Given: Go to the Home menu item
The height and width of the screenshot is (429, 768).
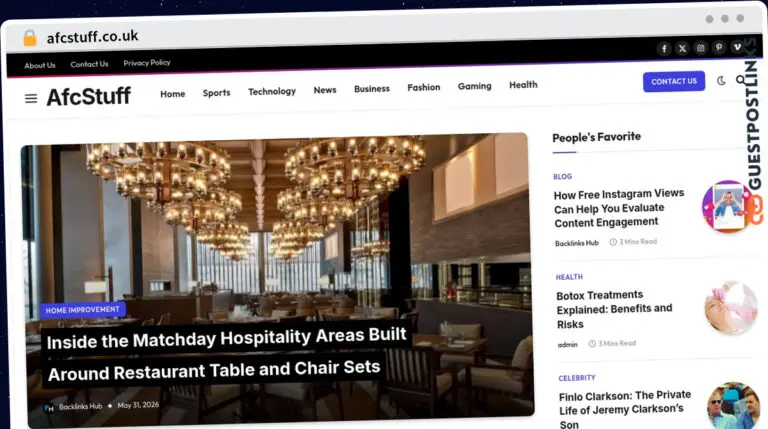Looking at the screenshot, I should [172, 94].
